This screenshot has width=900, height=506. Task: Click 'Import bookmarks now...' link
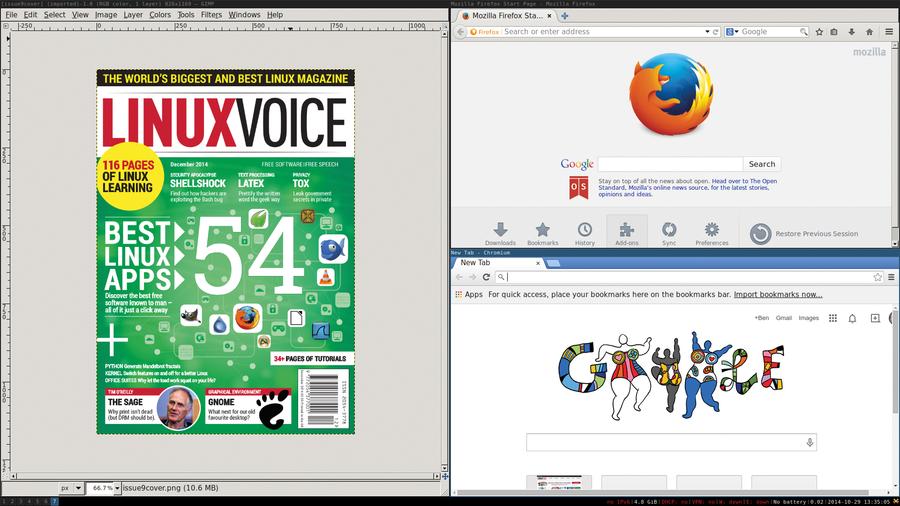[778, 294]
